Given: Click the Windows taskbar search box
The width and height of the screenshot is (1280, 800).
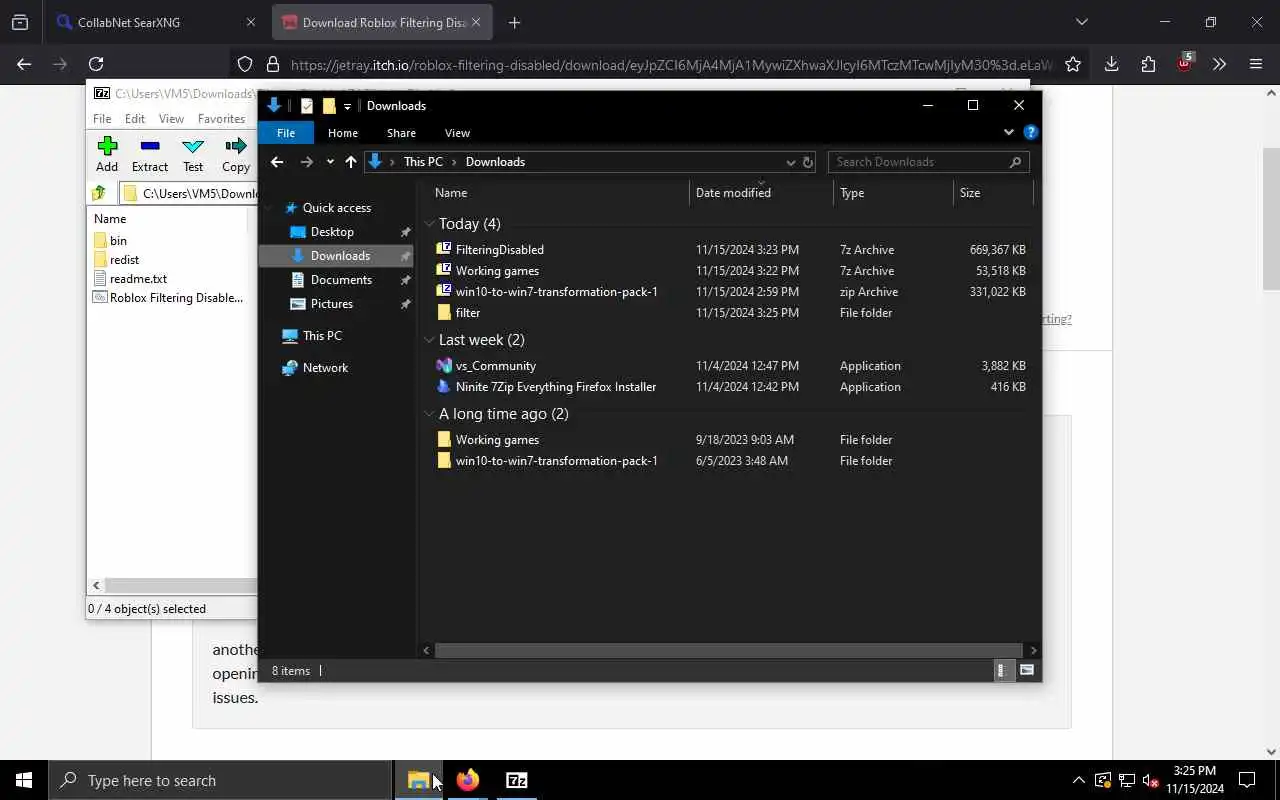Looking at the screenshot, I should [x=220, y=780].
